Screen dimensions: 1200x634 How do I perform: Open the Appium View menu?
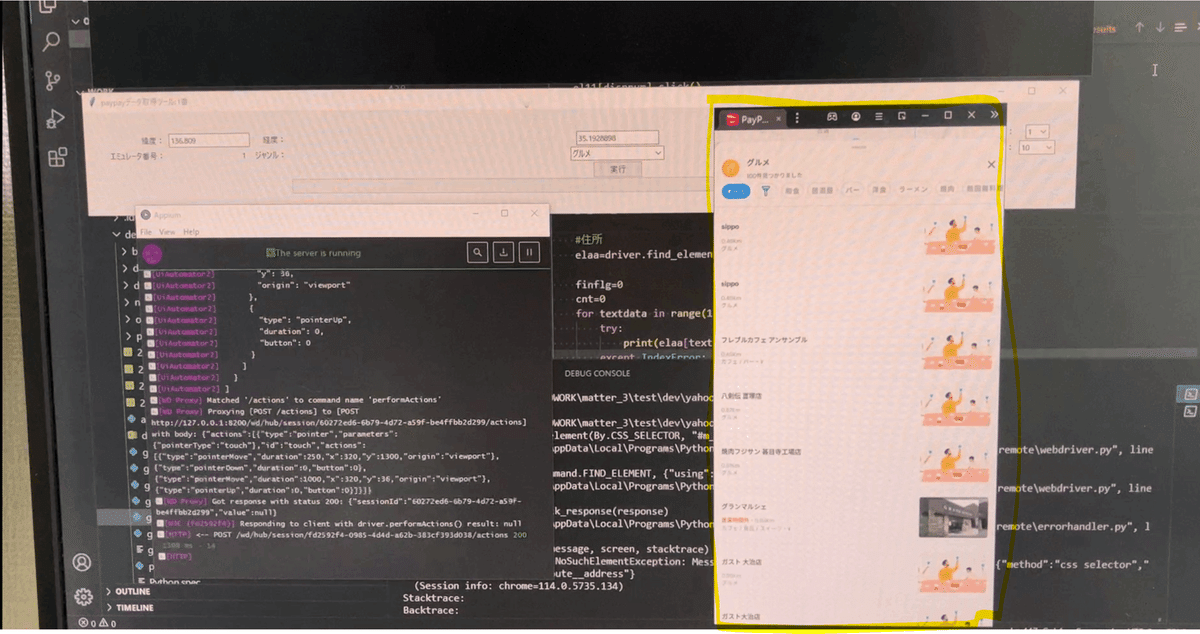pyautogui.click(x=167, y=231)
